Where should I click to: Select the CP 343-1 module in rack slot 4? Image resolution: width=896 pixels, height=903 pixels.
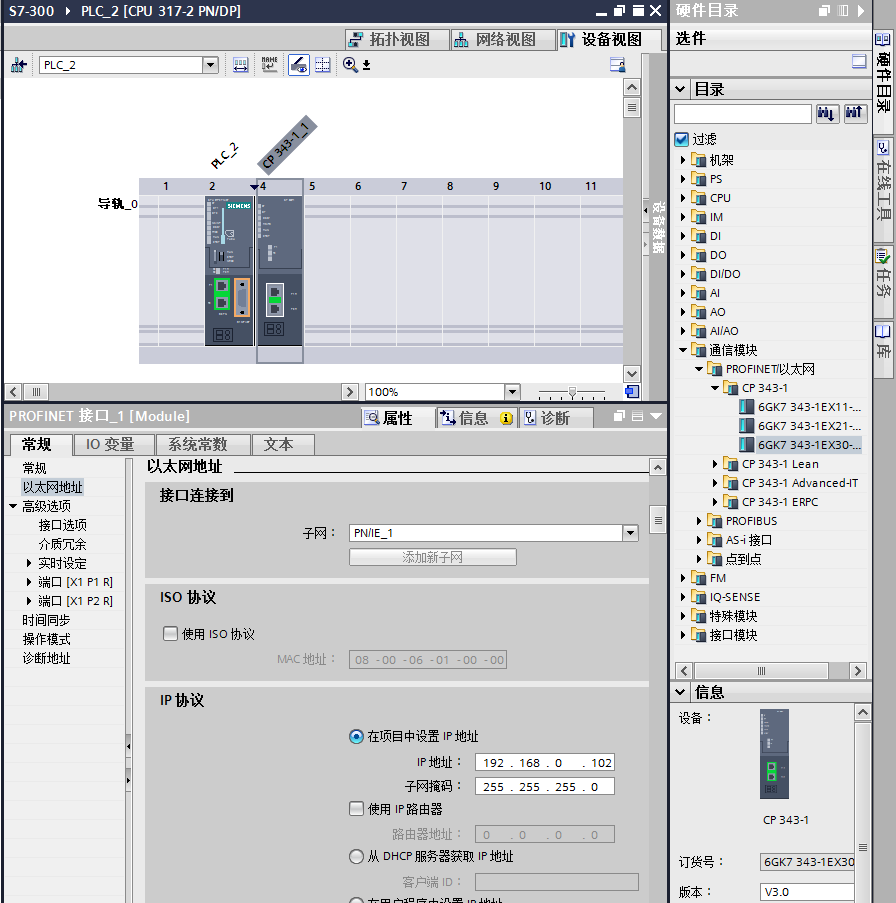point(279,270)
